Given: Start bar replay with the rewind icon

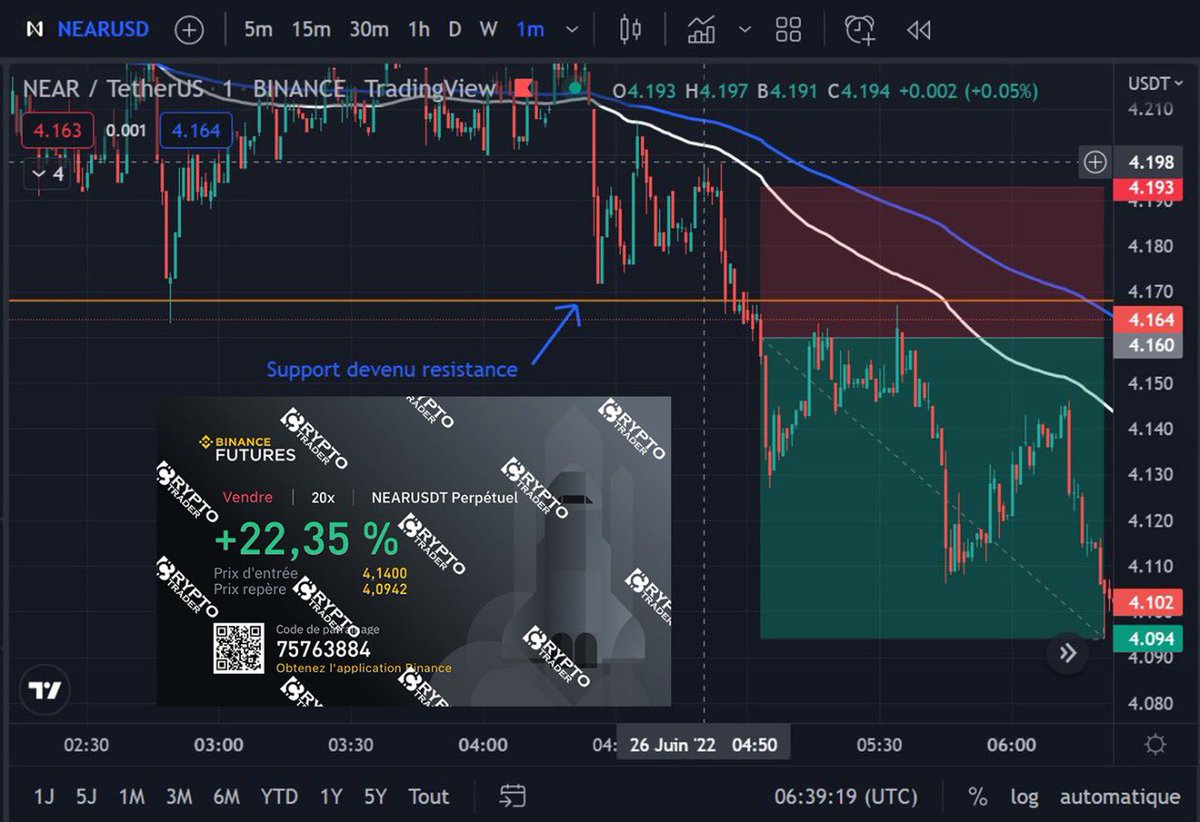Looking at the screenshot, I should 918,30.
